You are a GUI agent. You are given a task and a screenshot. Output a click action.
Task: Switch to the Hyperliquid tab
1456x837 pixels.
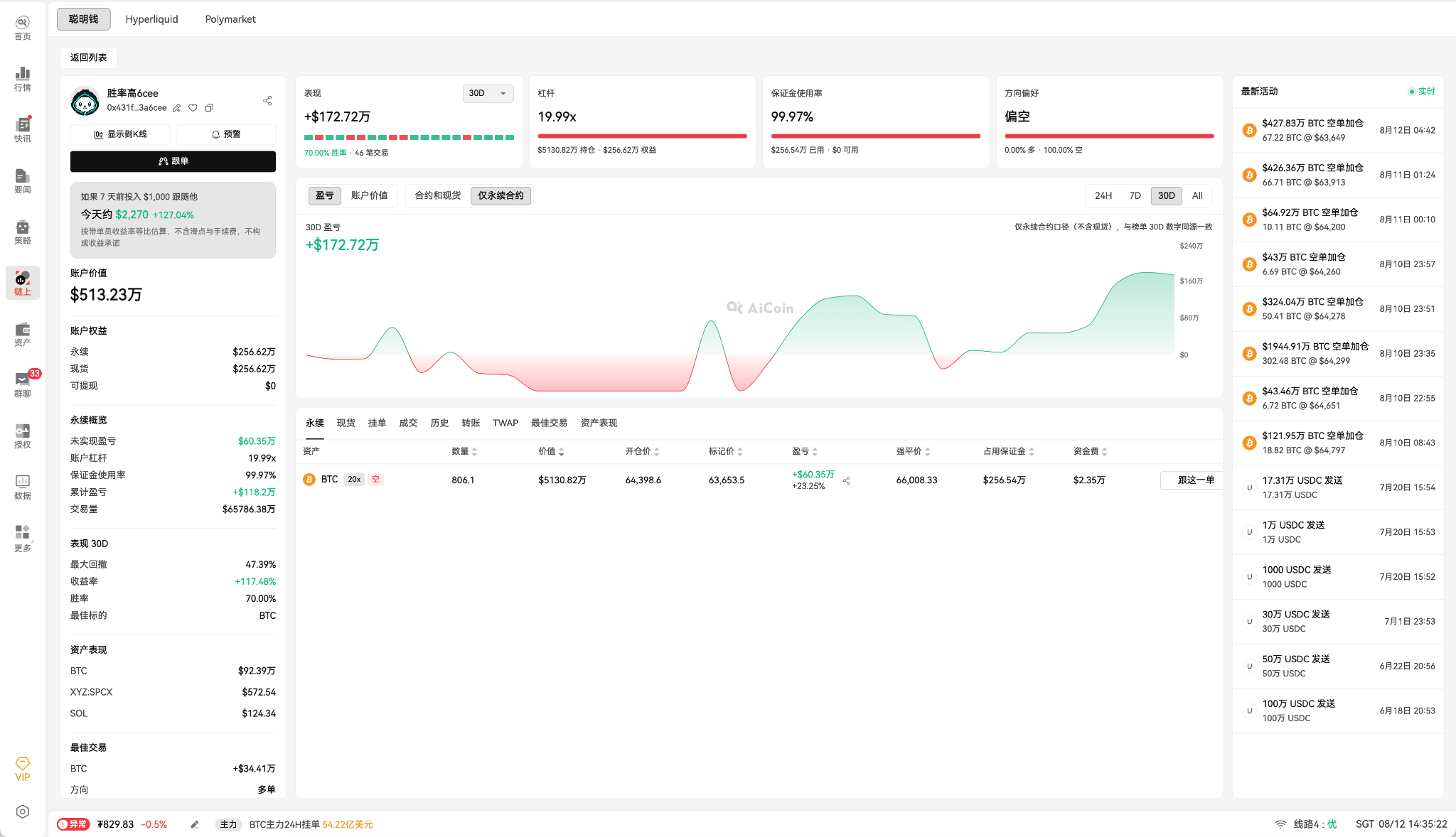(151, 19)
